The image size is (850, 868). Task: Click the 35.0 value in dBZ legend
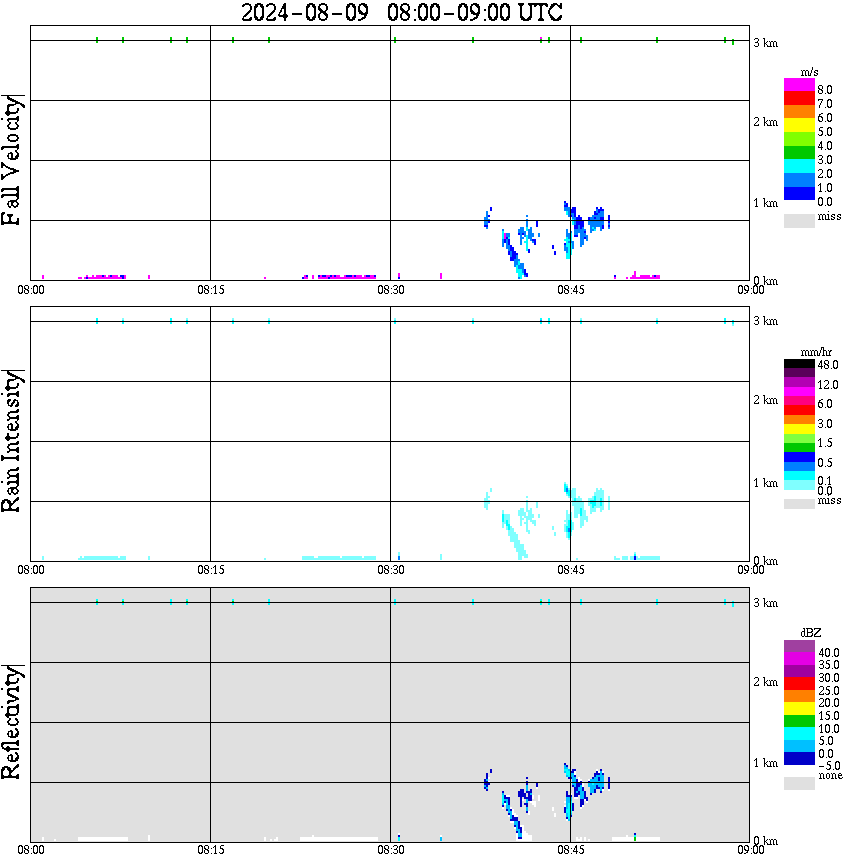click(x=829, y=665)
